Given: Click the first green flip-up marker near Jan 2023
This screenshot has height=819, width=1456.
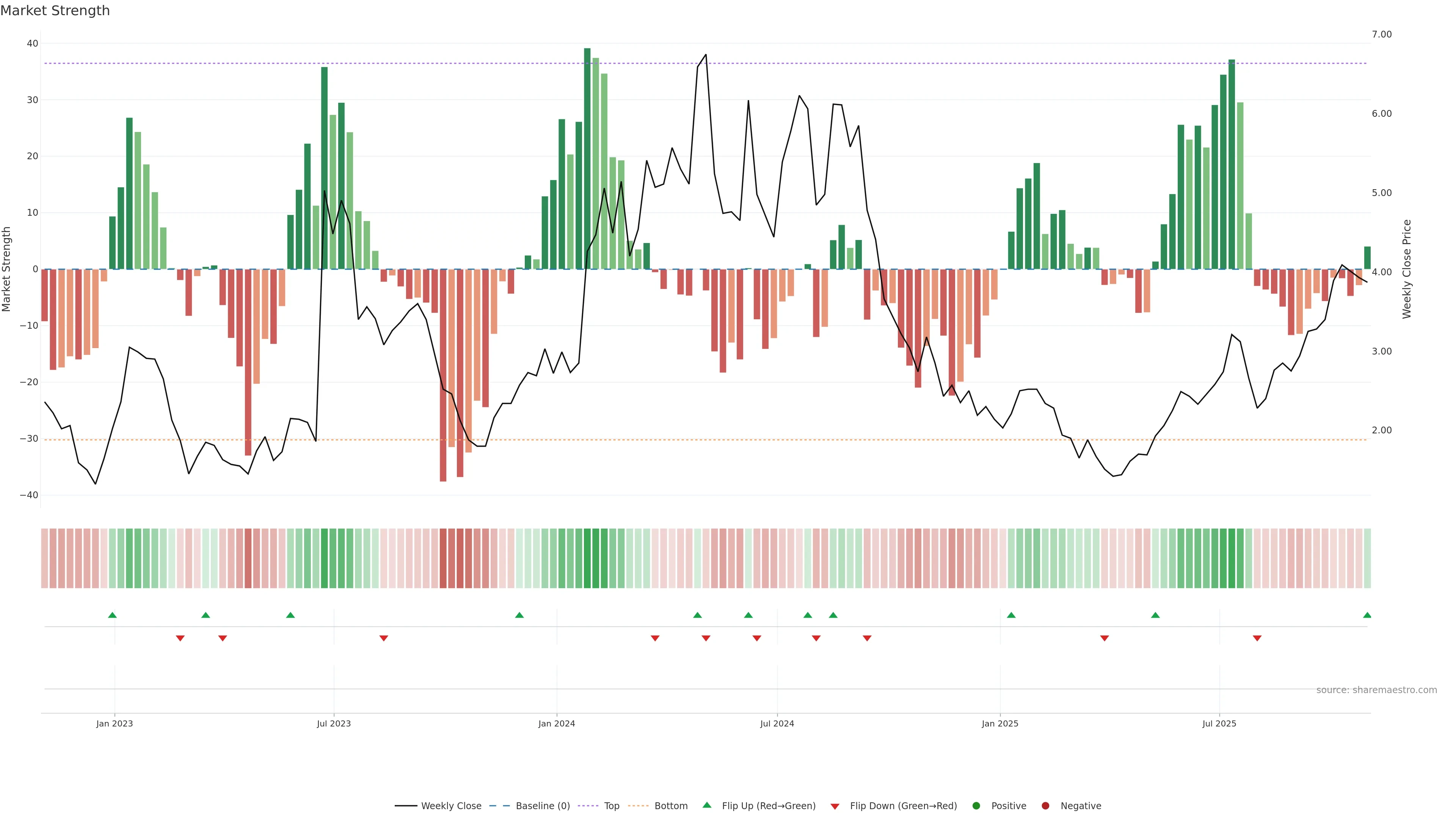Looking at the screenshot, I should (x=113, y=615).
